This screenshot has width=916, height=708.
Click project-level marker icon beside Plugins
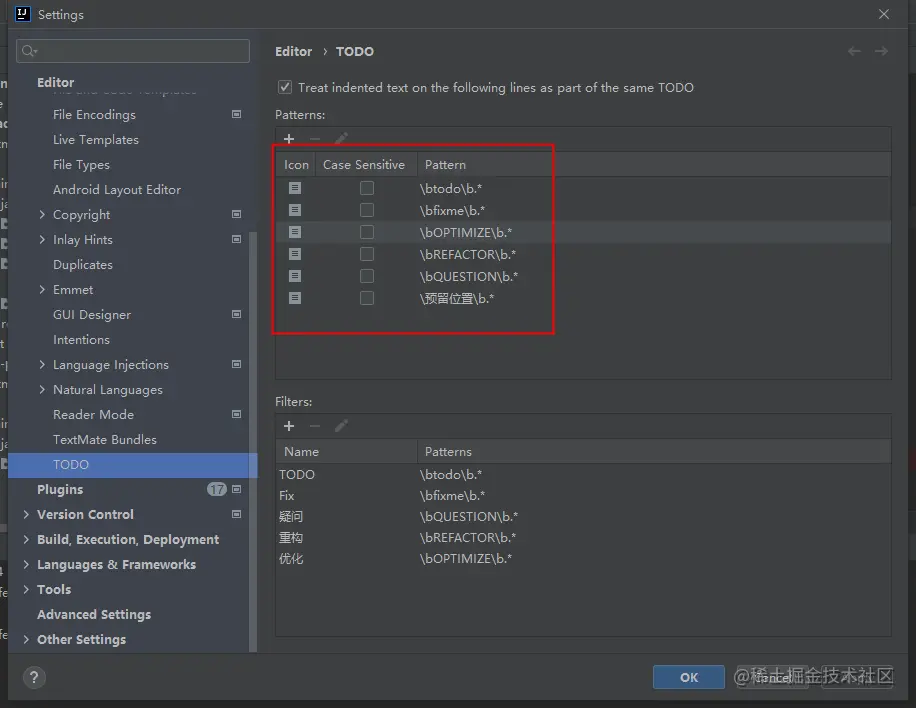[x=237, y=489]
